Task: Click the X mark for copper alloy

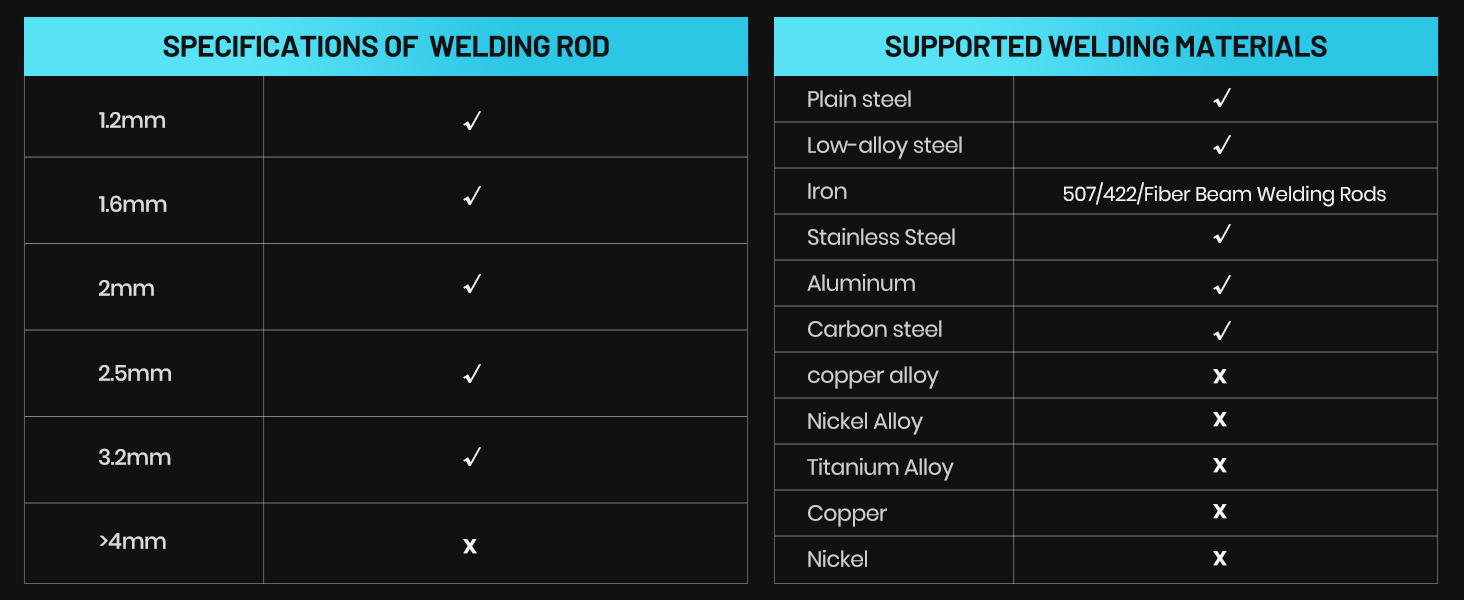Action: coord(1220,376)
